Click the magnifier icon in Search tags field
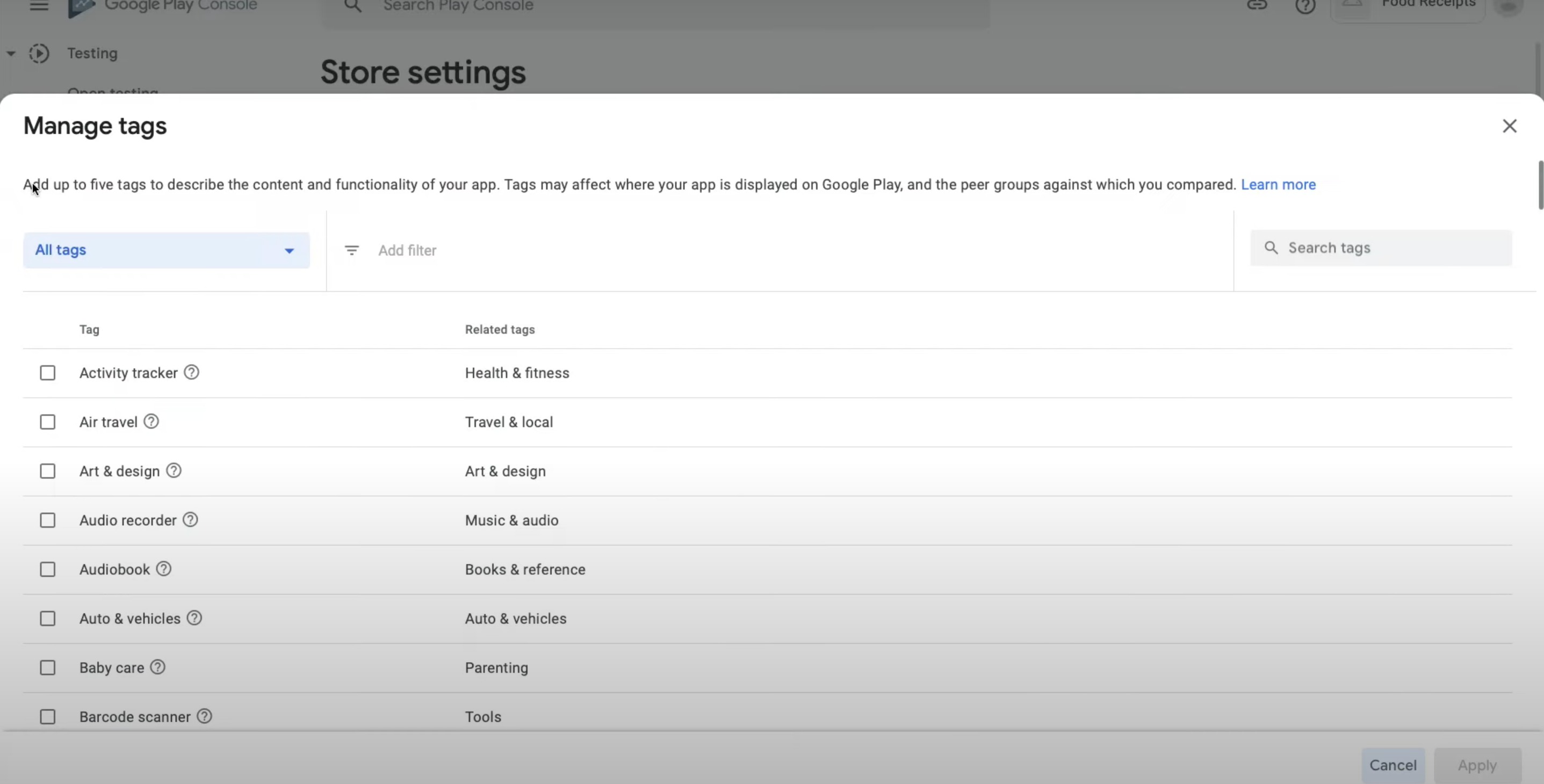 pos(1271,248)
